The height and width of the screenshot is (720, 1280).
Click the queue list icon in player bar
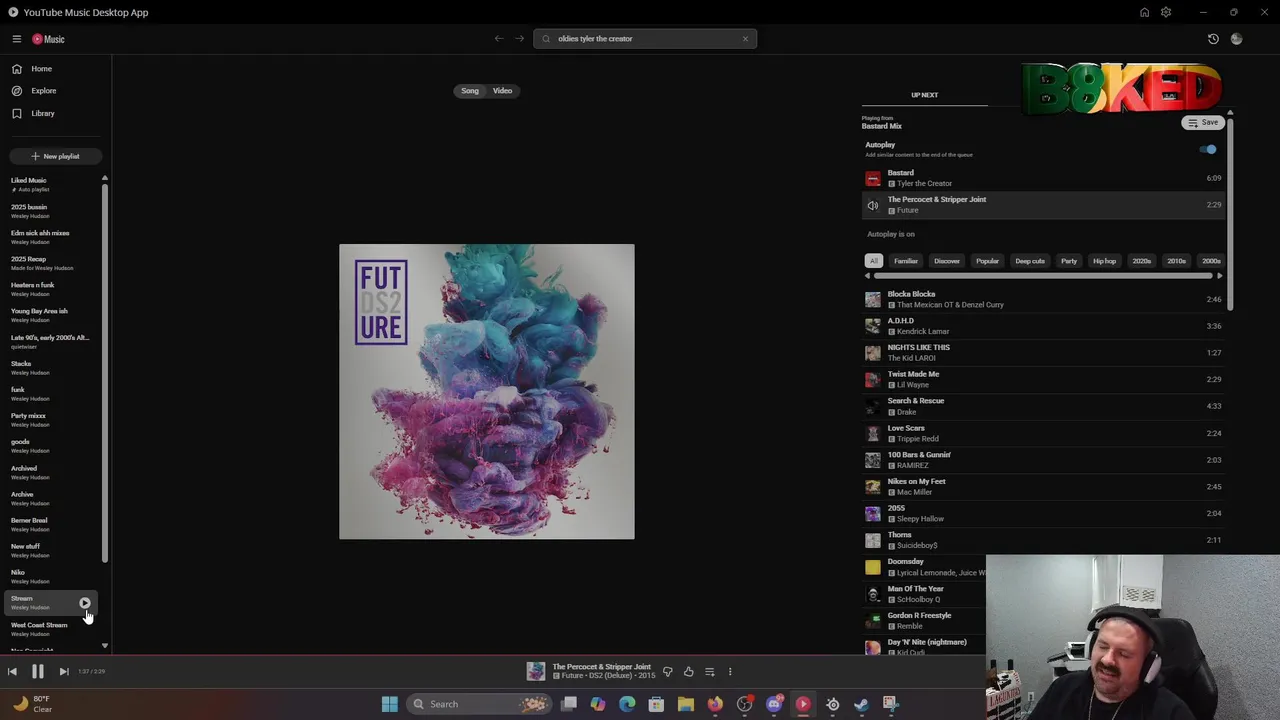[x=709, y=672]
